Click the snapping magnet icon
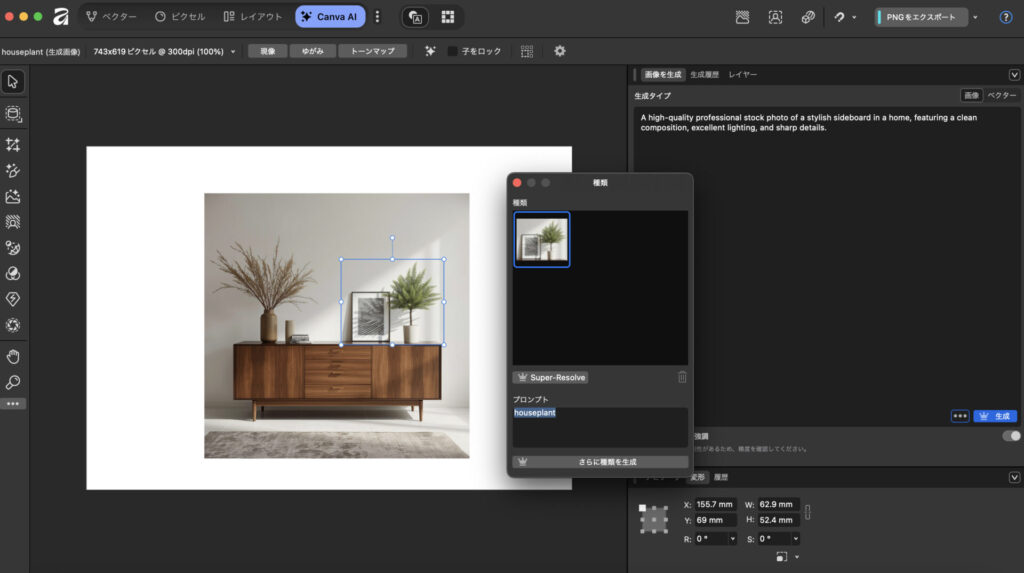 coord(841,17)
